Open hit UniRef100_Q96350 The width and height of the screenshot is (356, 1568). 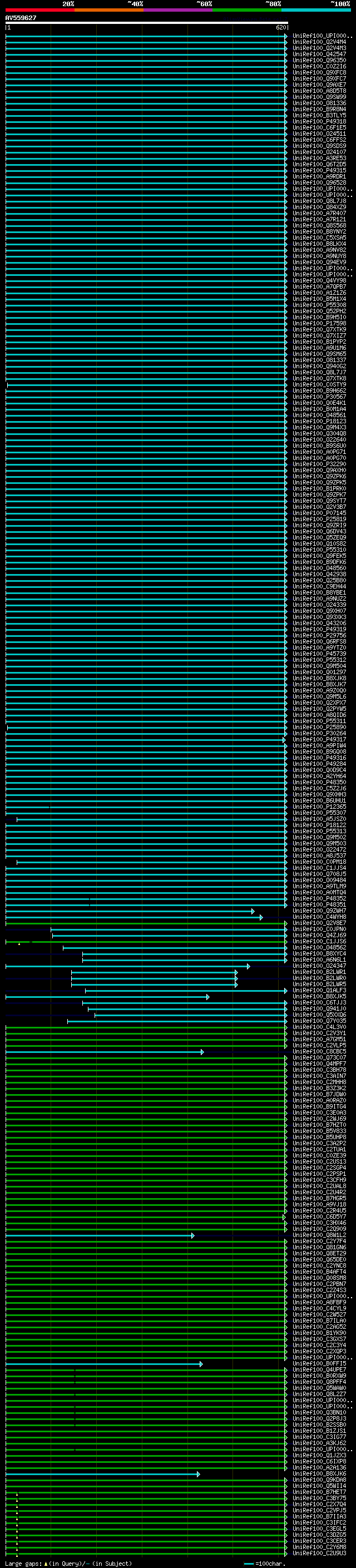click(x=319, y=60)
